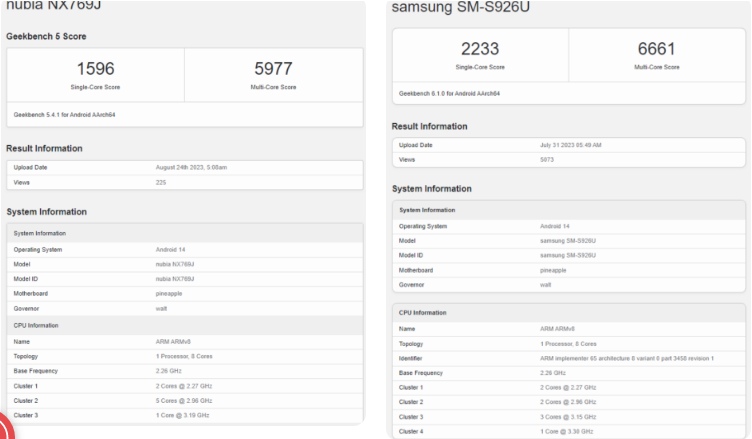Click 'pineapple' motherboard in the nubia panel
The width and height of the screenshot is (752, 439).
point(169,294)
